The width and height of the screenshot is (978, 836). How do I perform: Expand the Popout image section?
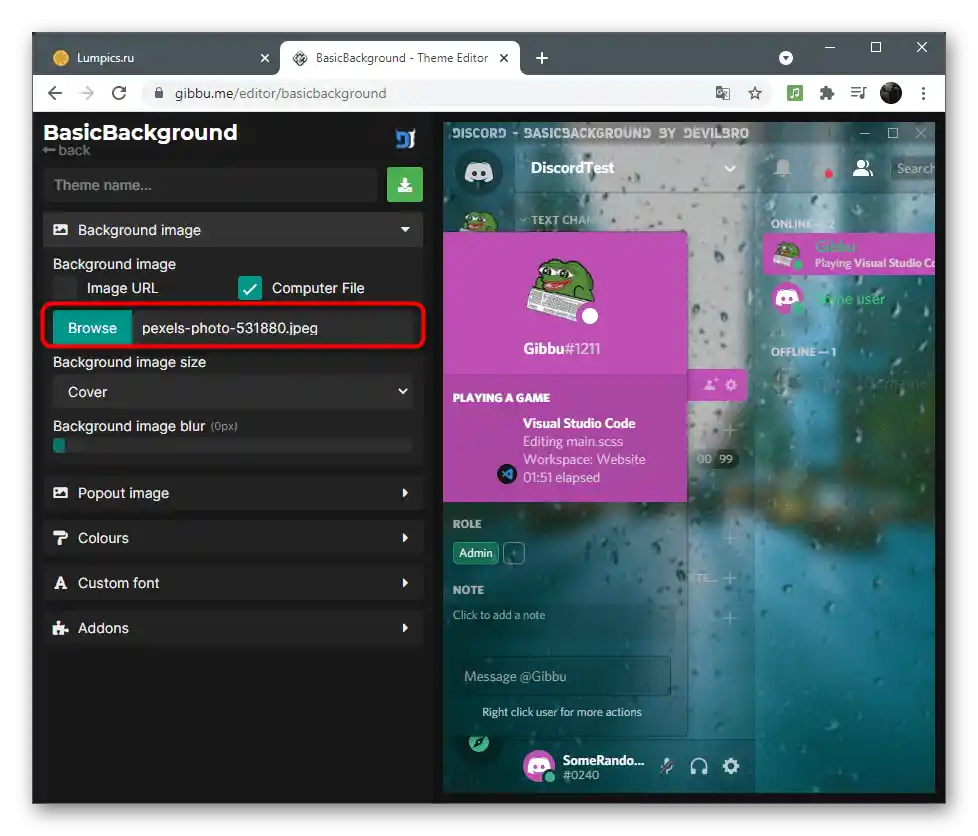coord(233,493)
